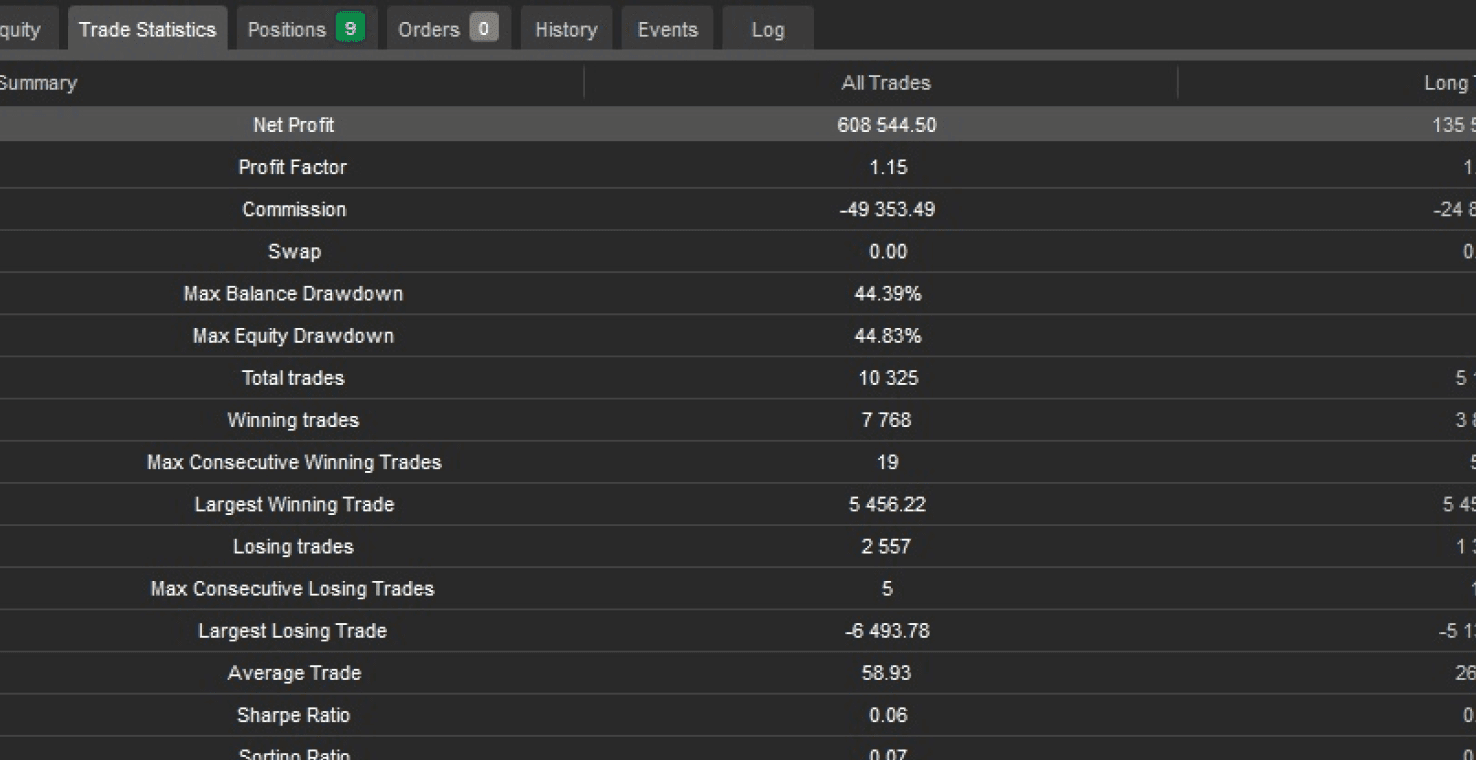Select the Net Profit row
This screenshot has height=760, width=1476.
(738, 125)
